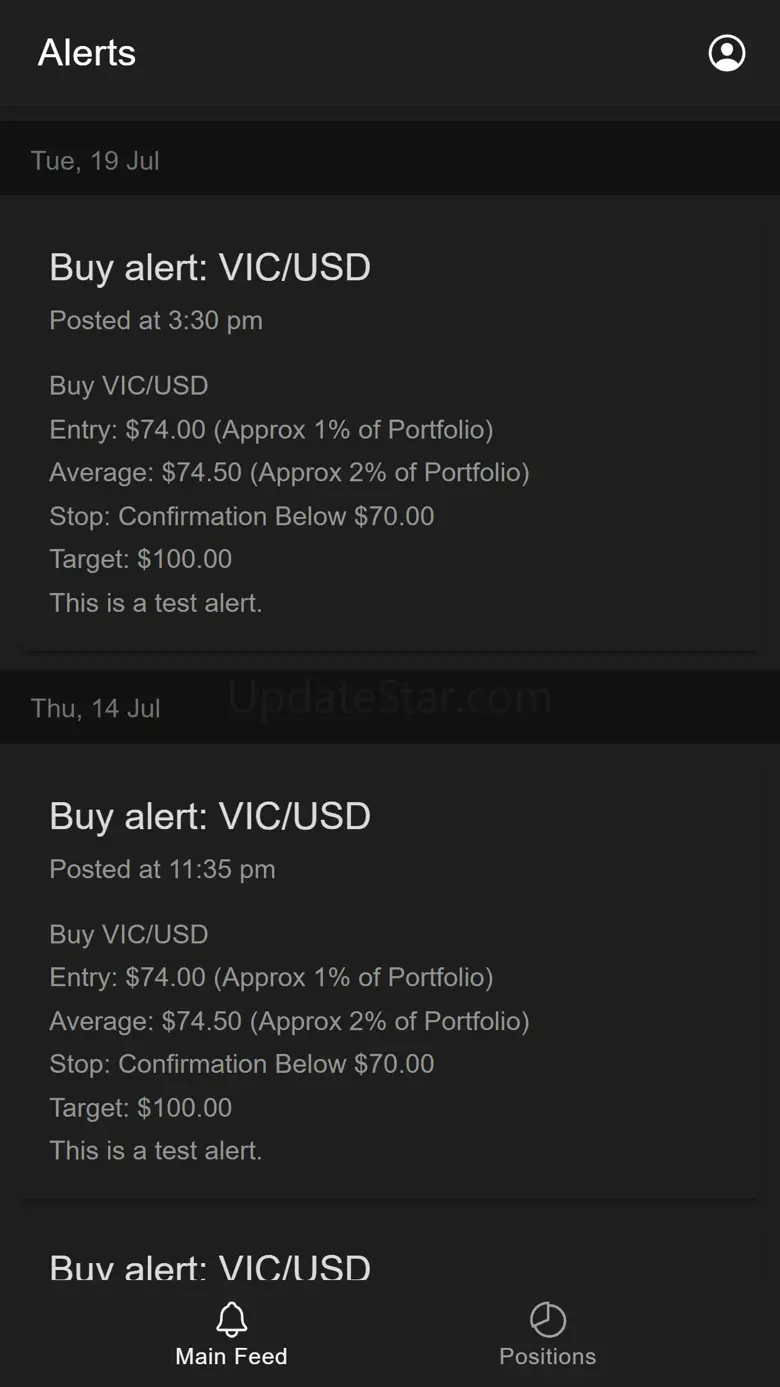The height and width of the screenshot is (1387, 780).
Task: Click the Target $100.00 line in 19 Jul alert
Action: [x=141, y=559]
